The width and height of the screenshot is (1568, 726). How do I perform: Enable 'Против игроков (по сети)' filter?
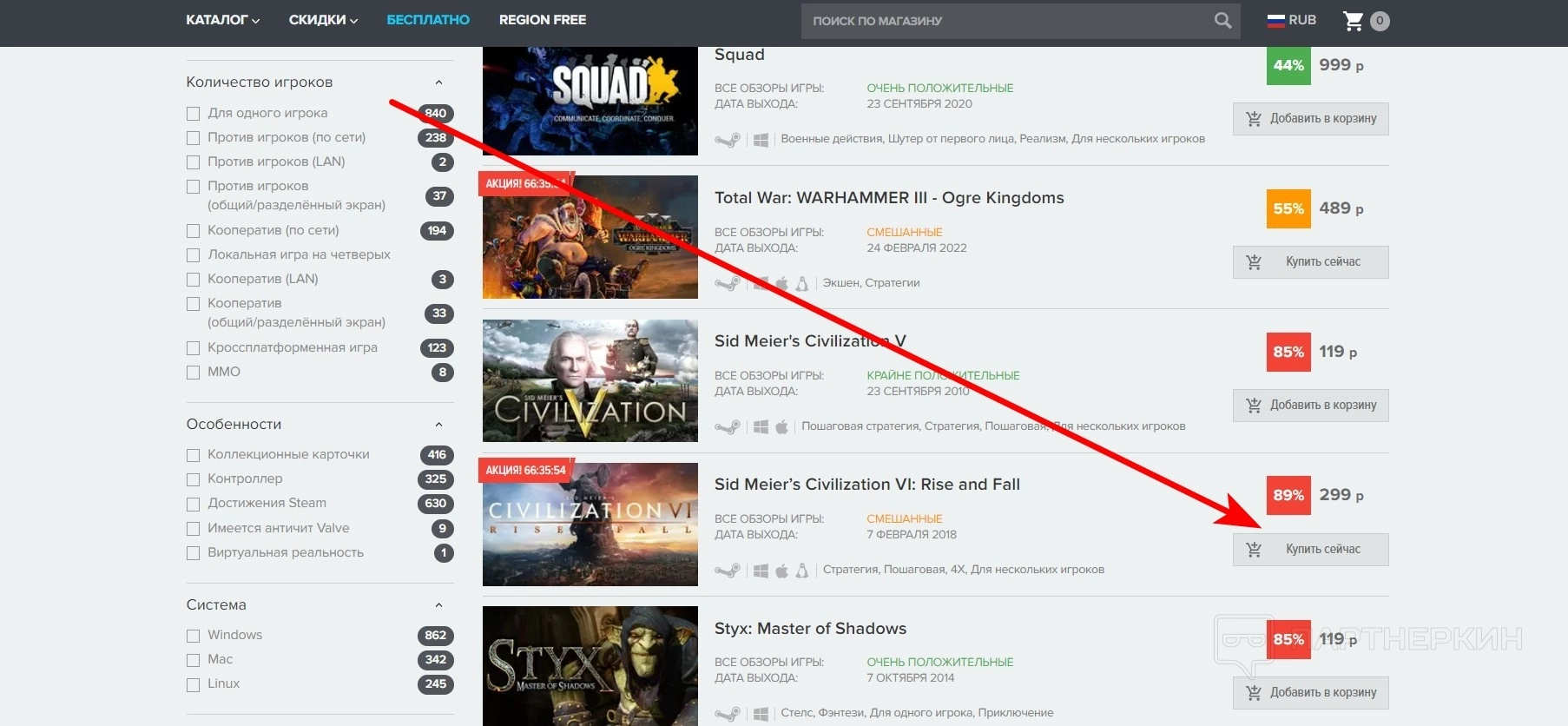[193, 138]
